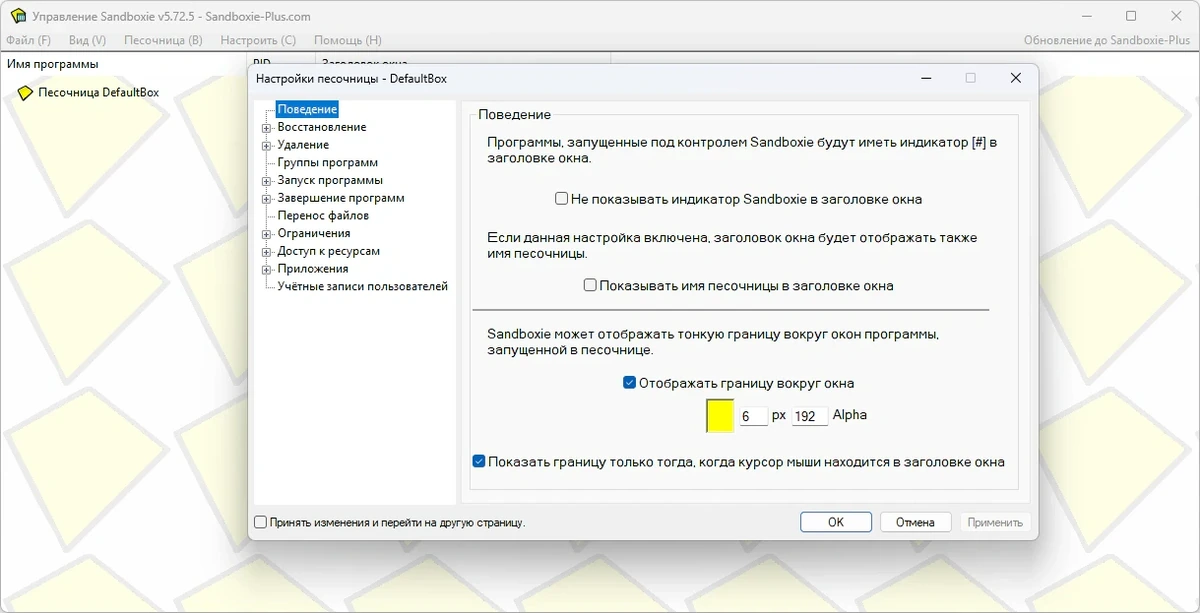Select Удаление label in the tree
The image size is (1200, 613).
pos(303,145)
